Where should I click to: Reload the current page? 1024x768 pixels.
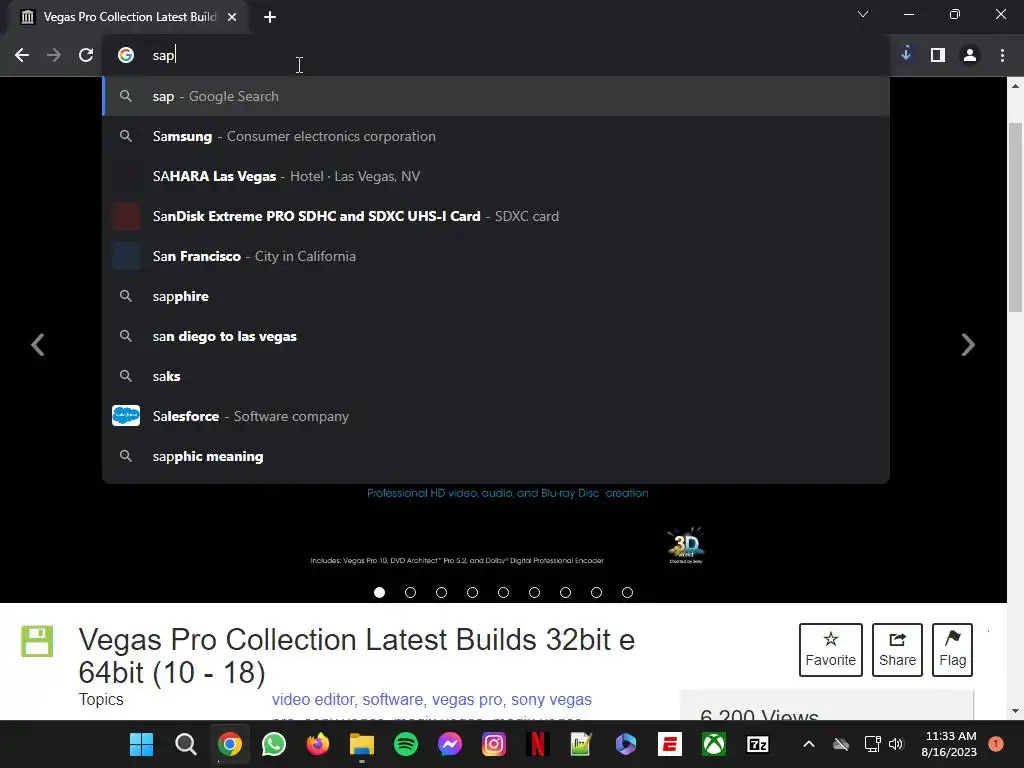86,56
